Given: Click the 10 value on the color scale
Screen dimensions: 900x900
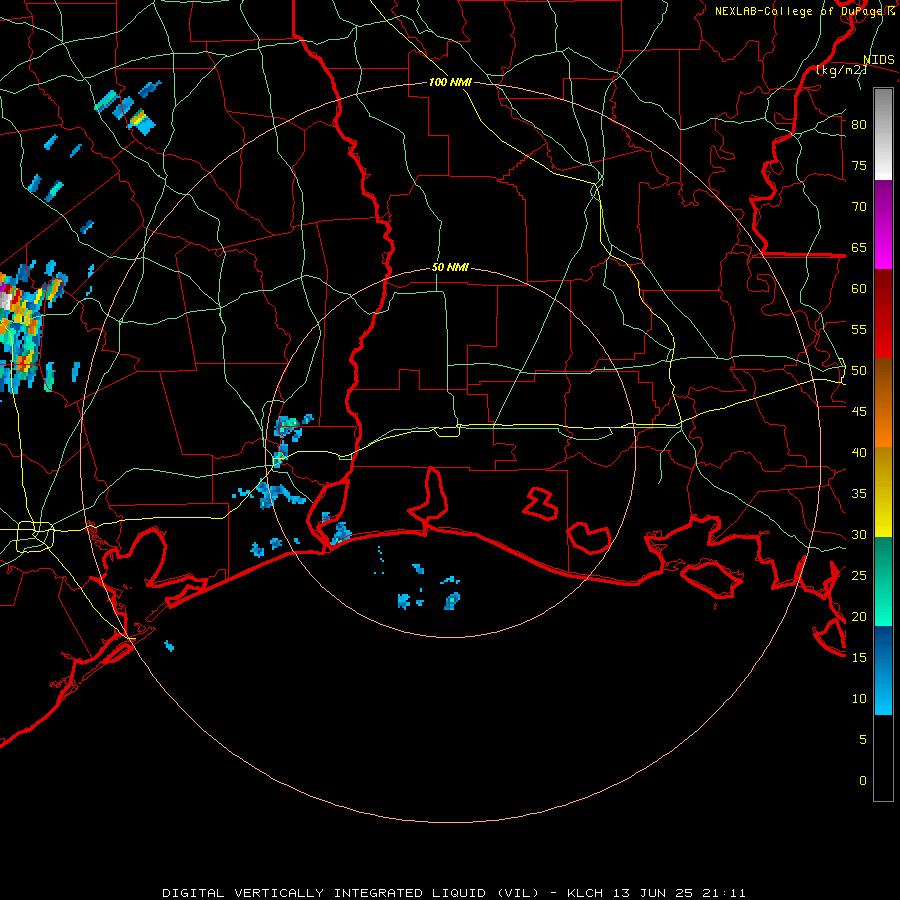Looking at the screenshot, I should tap(859, 699).
